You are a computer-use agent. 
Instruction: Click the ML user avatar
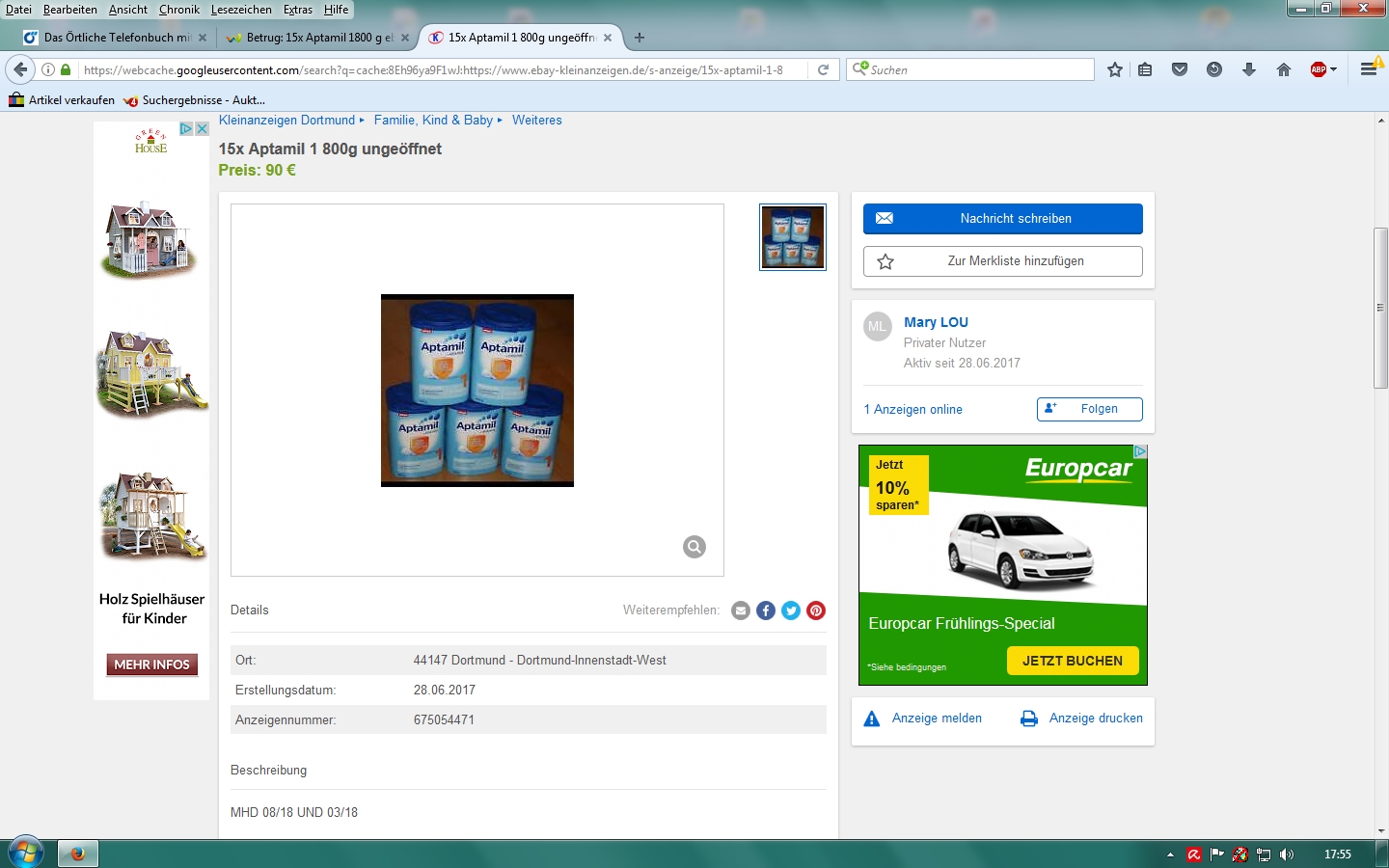tap(877, 326)
